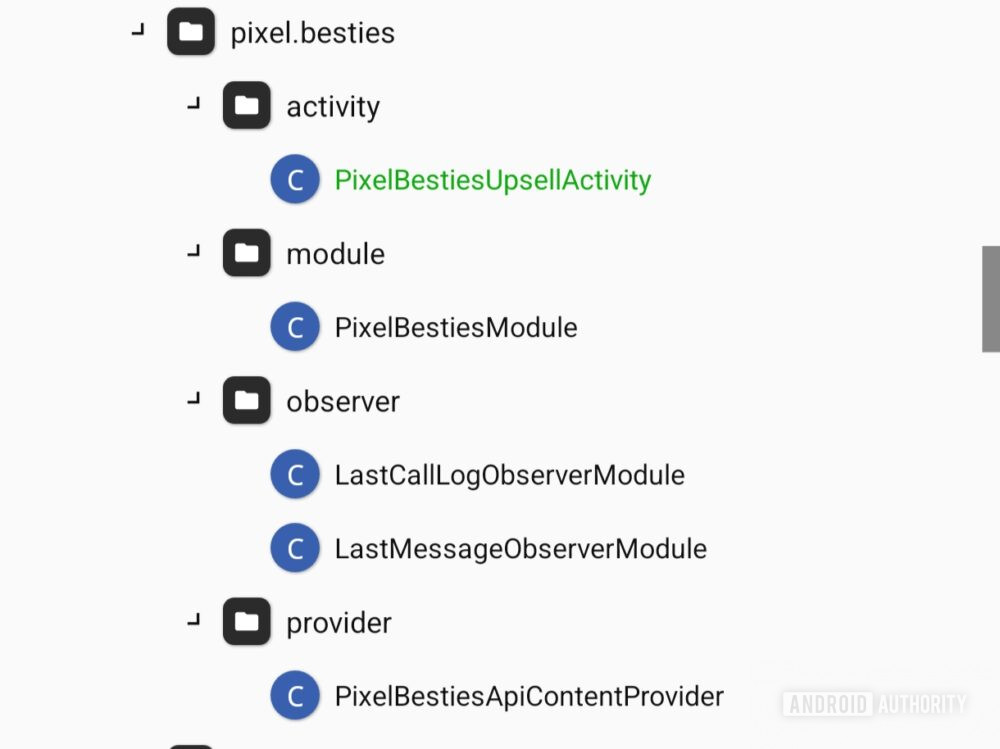Screen dimensions: 1000x749
Task: Click the activity folder icon
Action: 247,105
